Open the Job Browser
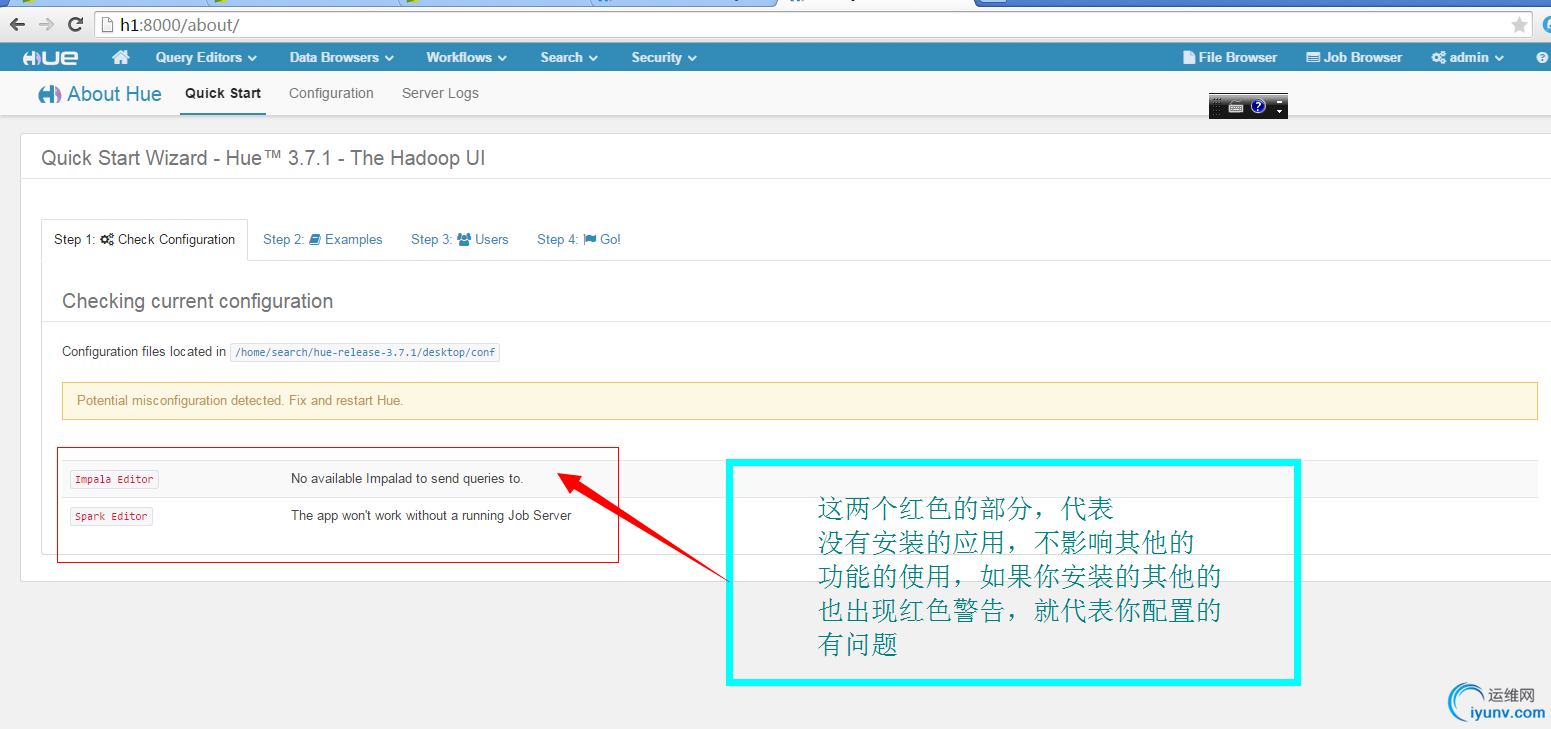The image size is (1551, 729). click(1354, 57)
